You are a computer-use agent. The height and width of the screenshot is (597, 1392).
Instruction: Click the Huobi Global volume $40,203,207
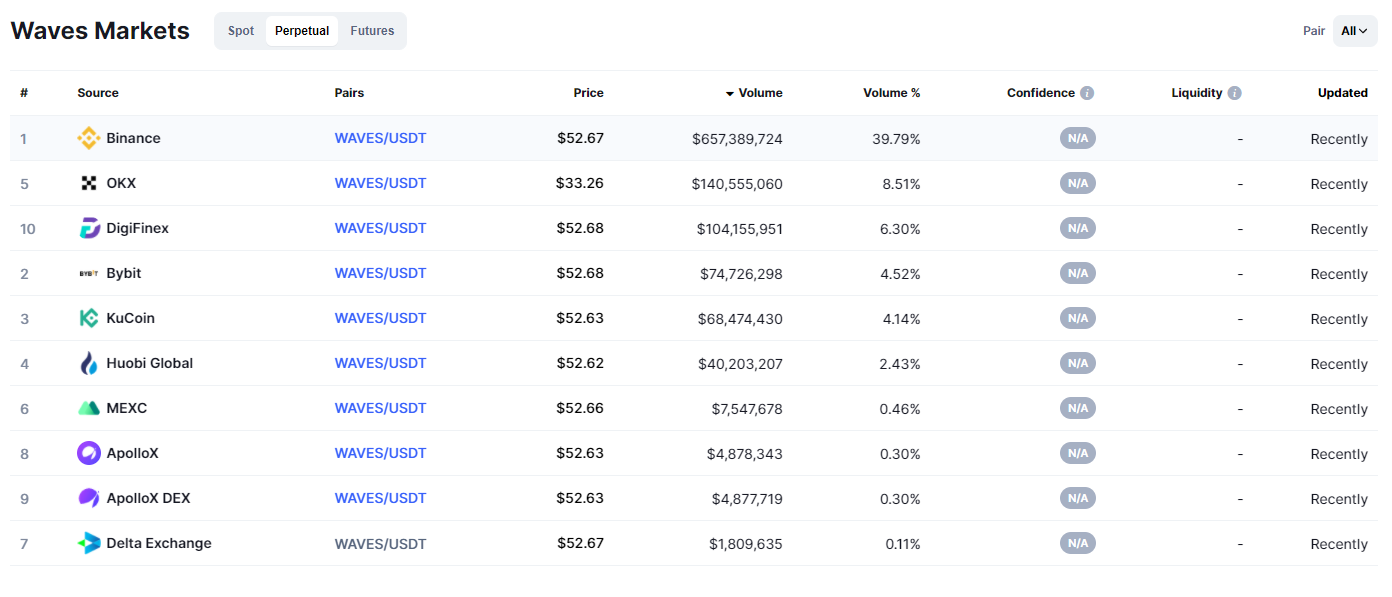click(x=740, y=364)
